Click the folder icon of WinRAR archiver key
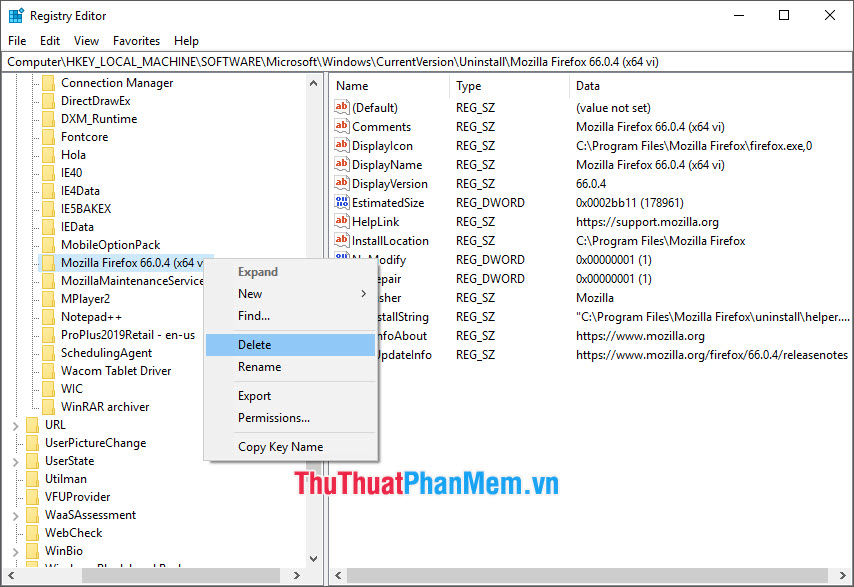Screen dimensions: 854x587 pos(48,406)
